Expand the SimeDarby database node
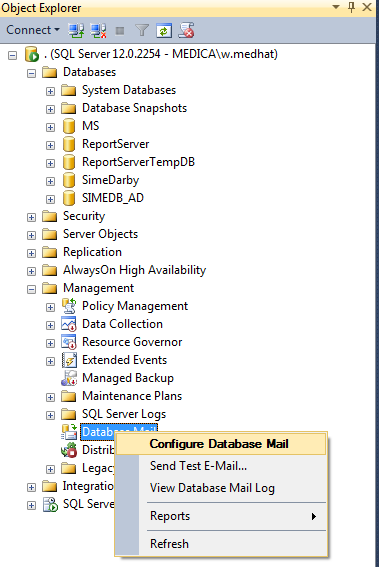The width and height of the screenshot is (379, 567). (x=50, y=181)
